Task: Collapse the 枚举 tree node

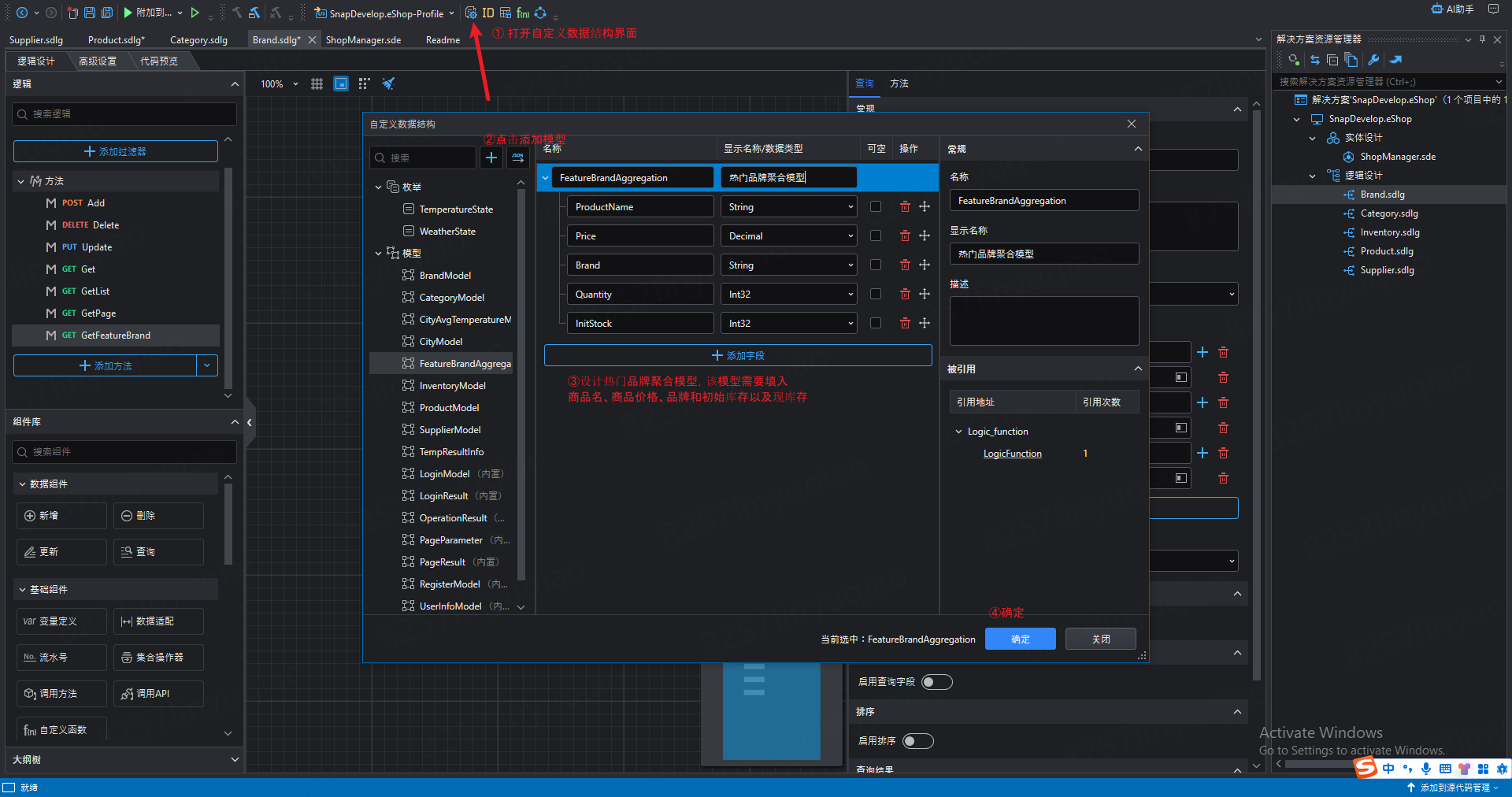Action: pyautogui.click(x=379, y=187)
